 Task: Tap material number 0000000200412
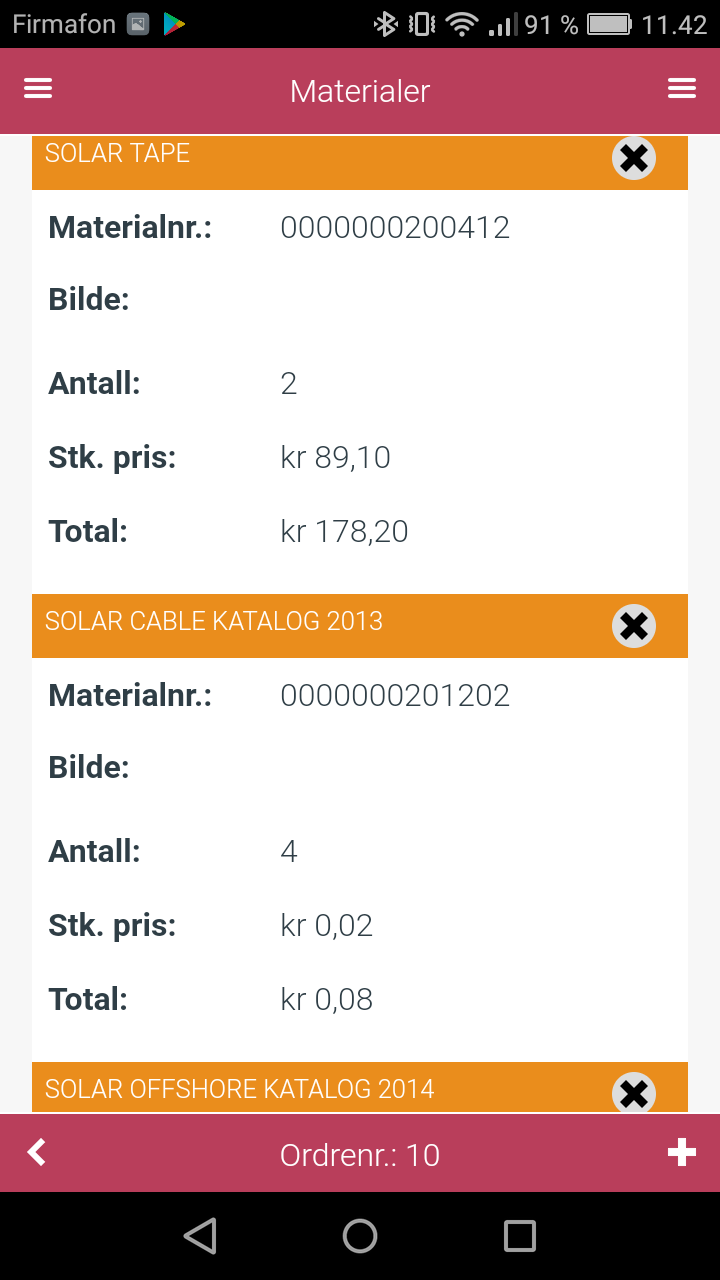(395, 228)
